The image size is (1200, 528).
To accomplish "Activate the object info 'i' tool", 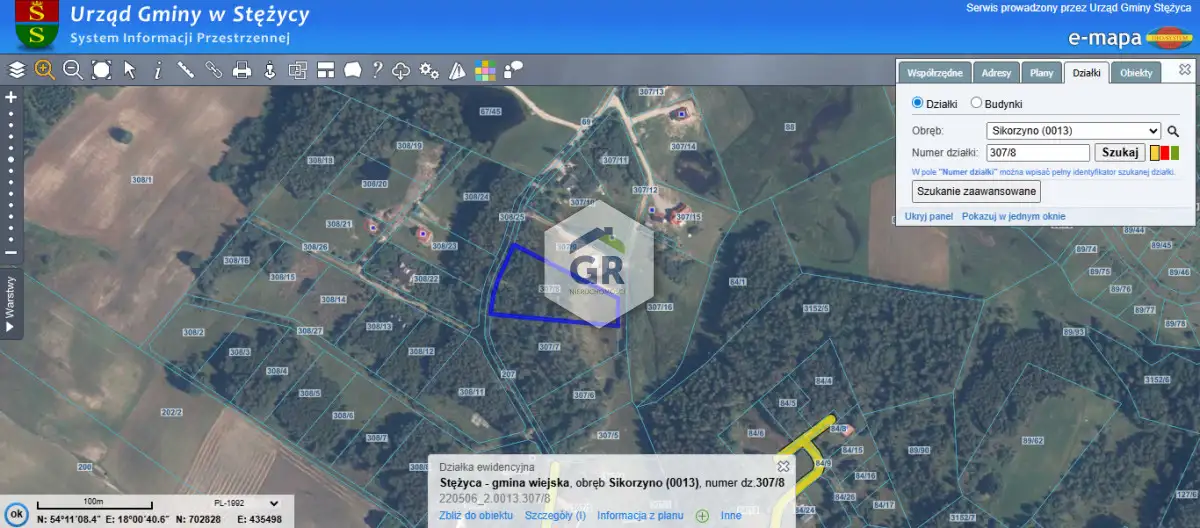I will [x=157, y=70].
